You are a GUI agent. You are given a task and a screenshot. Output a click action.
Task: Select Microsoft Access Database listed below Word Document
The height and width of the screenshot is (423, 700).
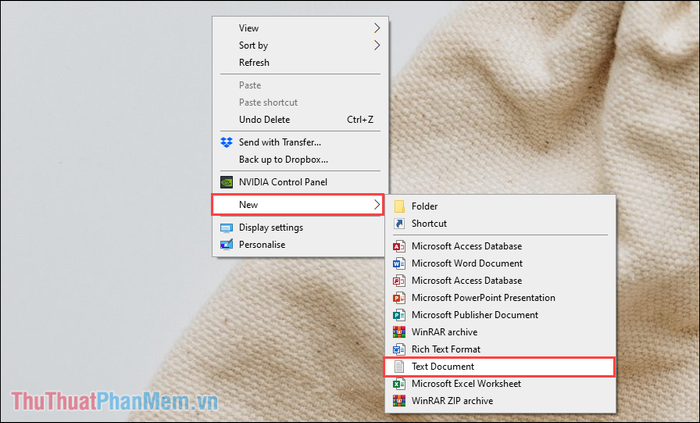point(467,281)
